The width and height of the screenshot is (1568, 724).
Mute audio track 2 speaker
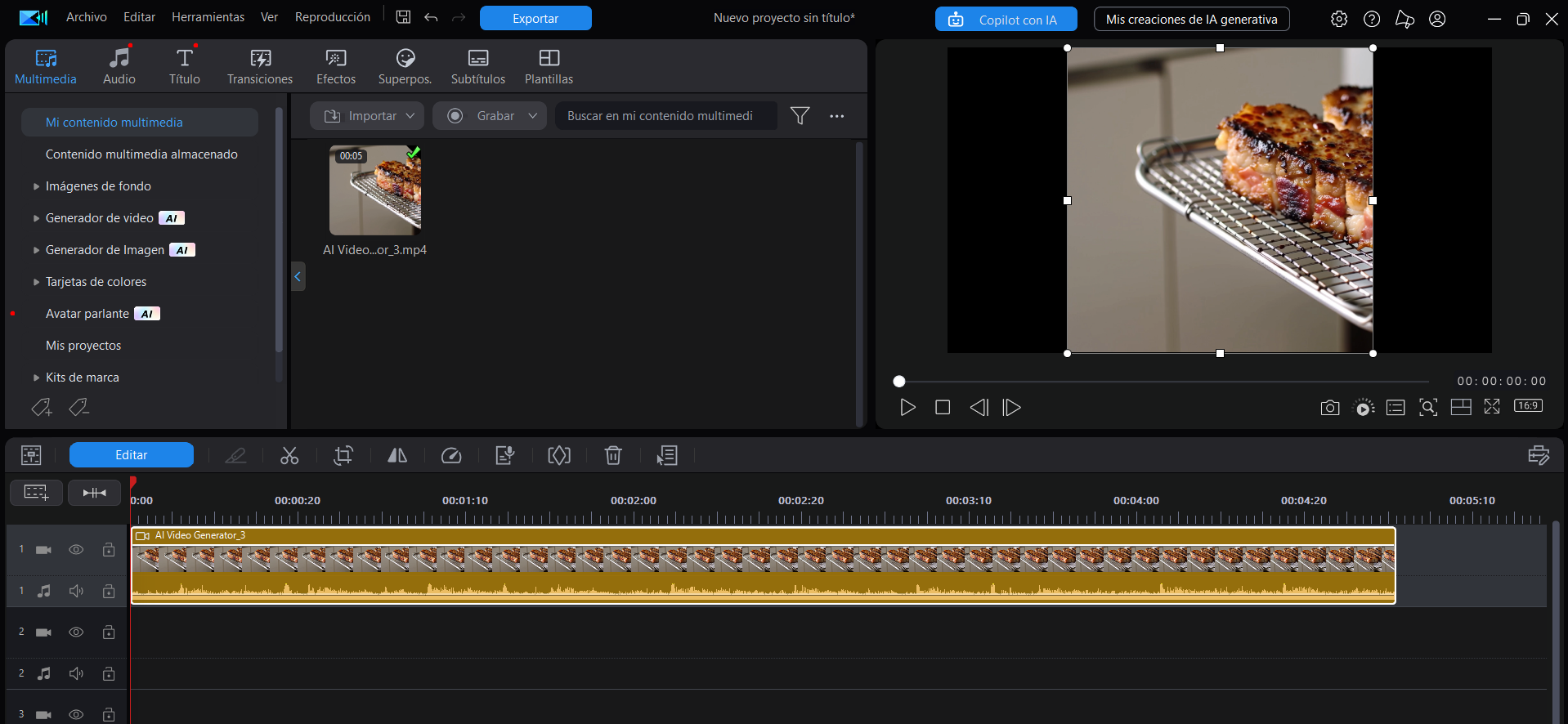pyautogui.click(x=76, y=673)
